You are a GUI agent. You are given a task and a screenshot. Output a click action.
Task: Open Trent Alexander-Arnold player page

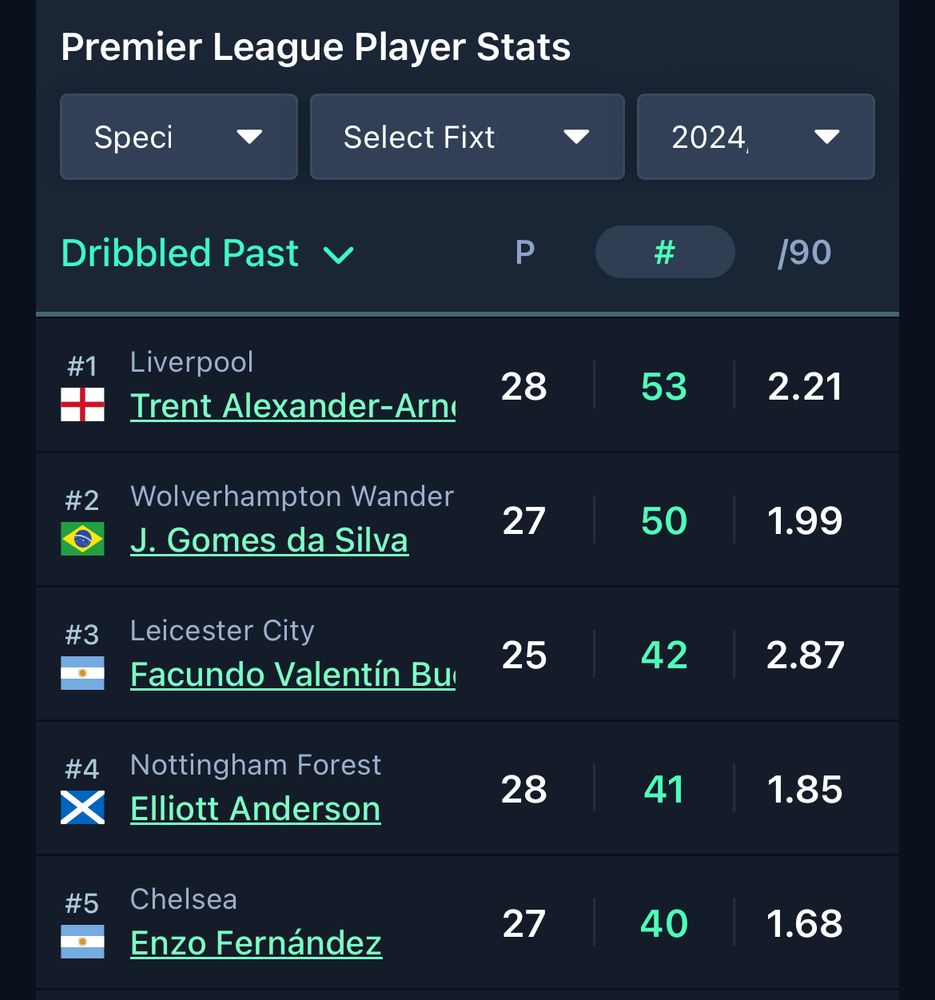[x=292, y=406]
